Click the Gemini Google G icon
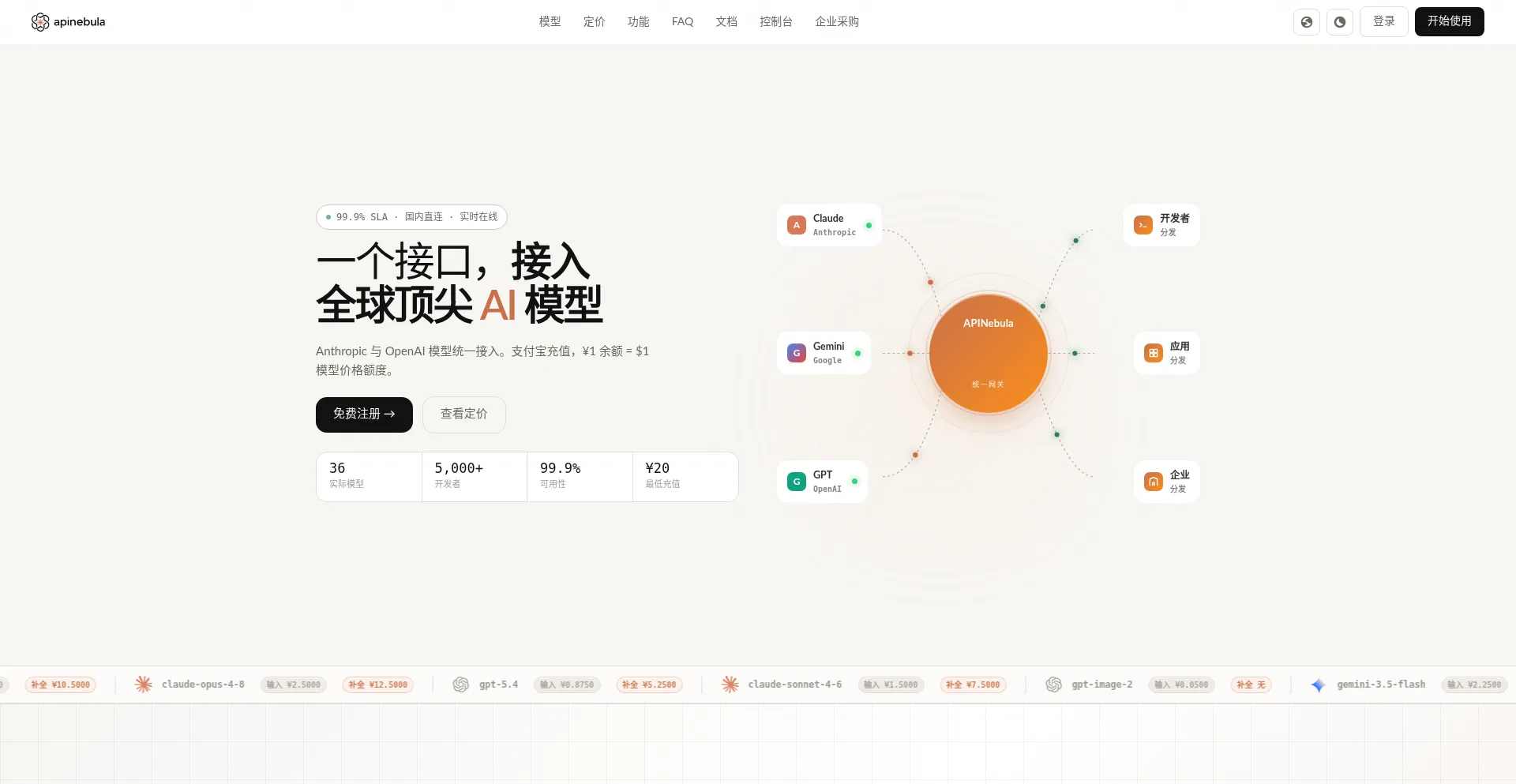This screenshot has height=784, width=1516. [x=797, y=353]
